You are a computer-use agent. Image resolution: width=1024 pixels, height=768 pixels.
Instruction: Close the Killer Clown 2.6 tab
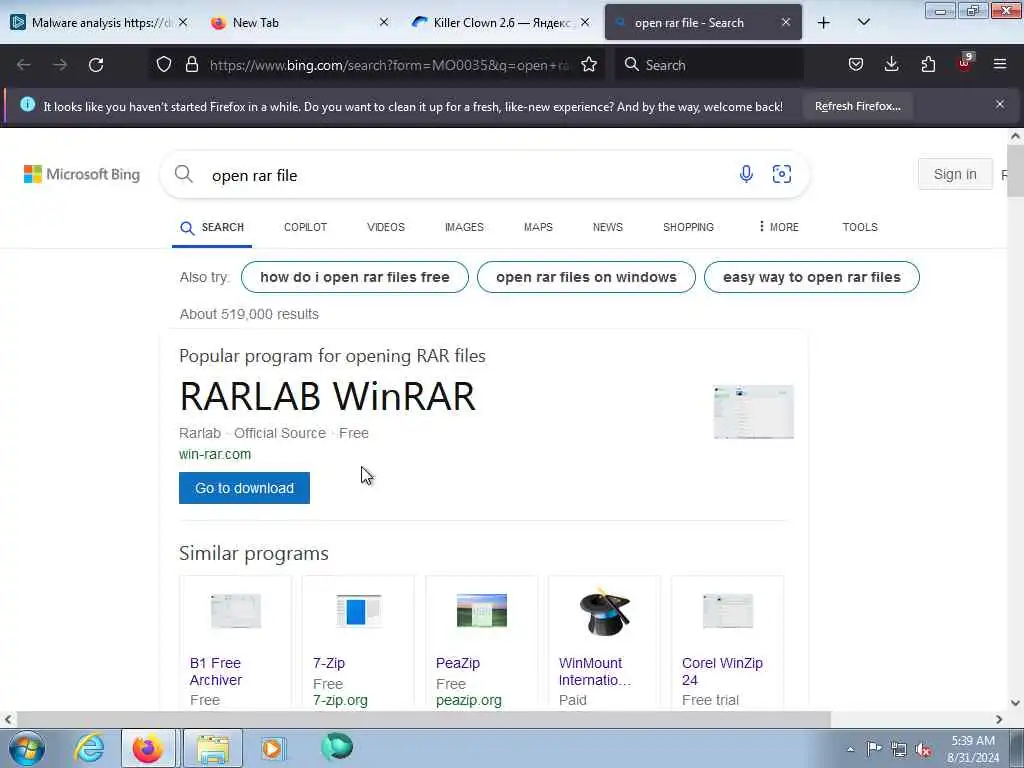click(585, 23)
